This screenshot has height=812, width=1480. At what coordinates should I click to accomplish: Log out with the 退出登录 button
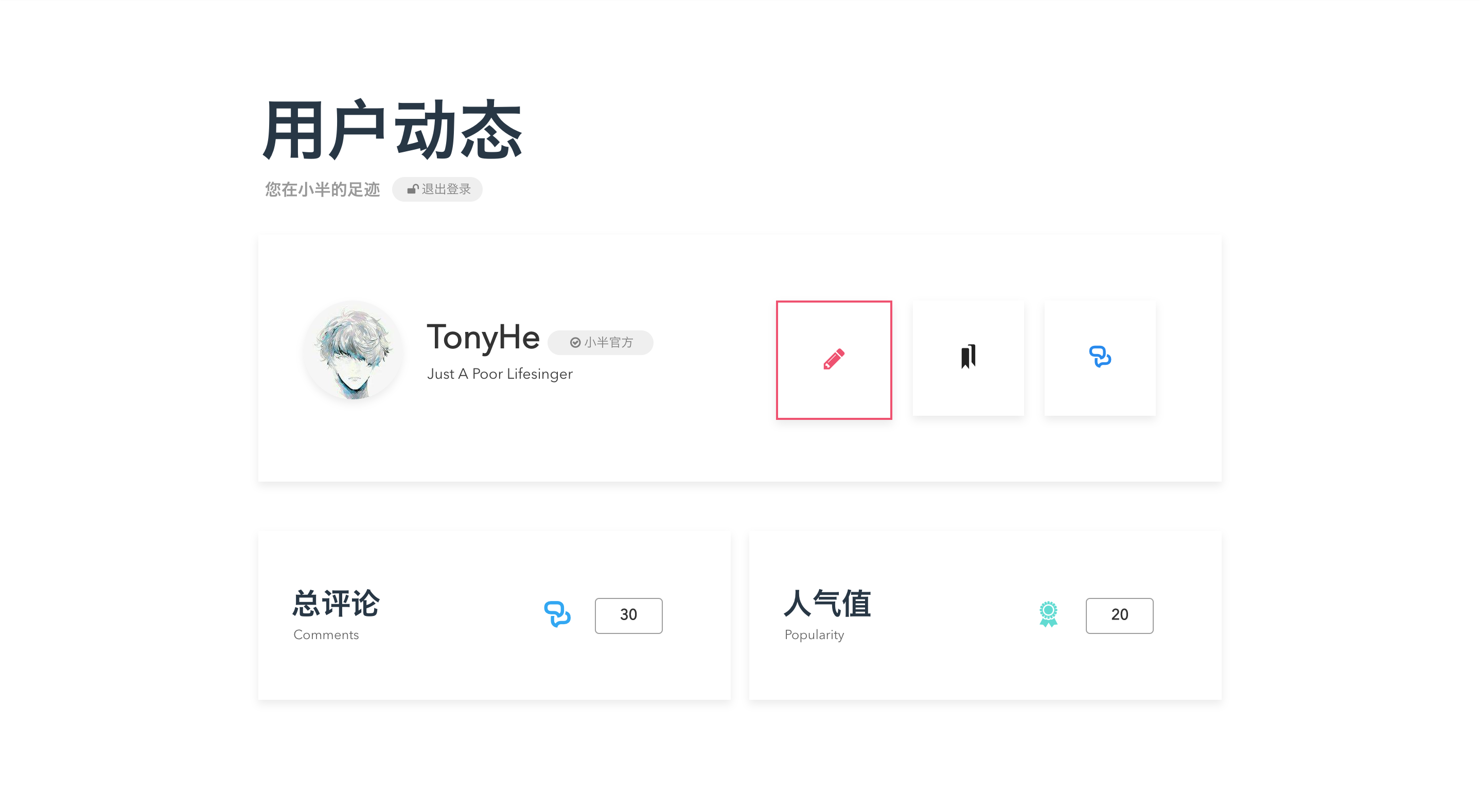pos(437,189)
